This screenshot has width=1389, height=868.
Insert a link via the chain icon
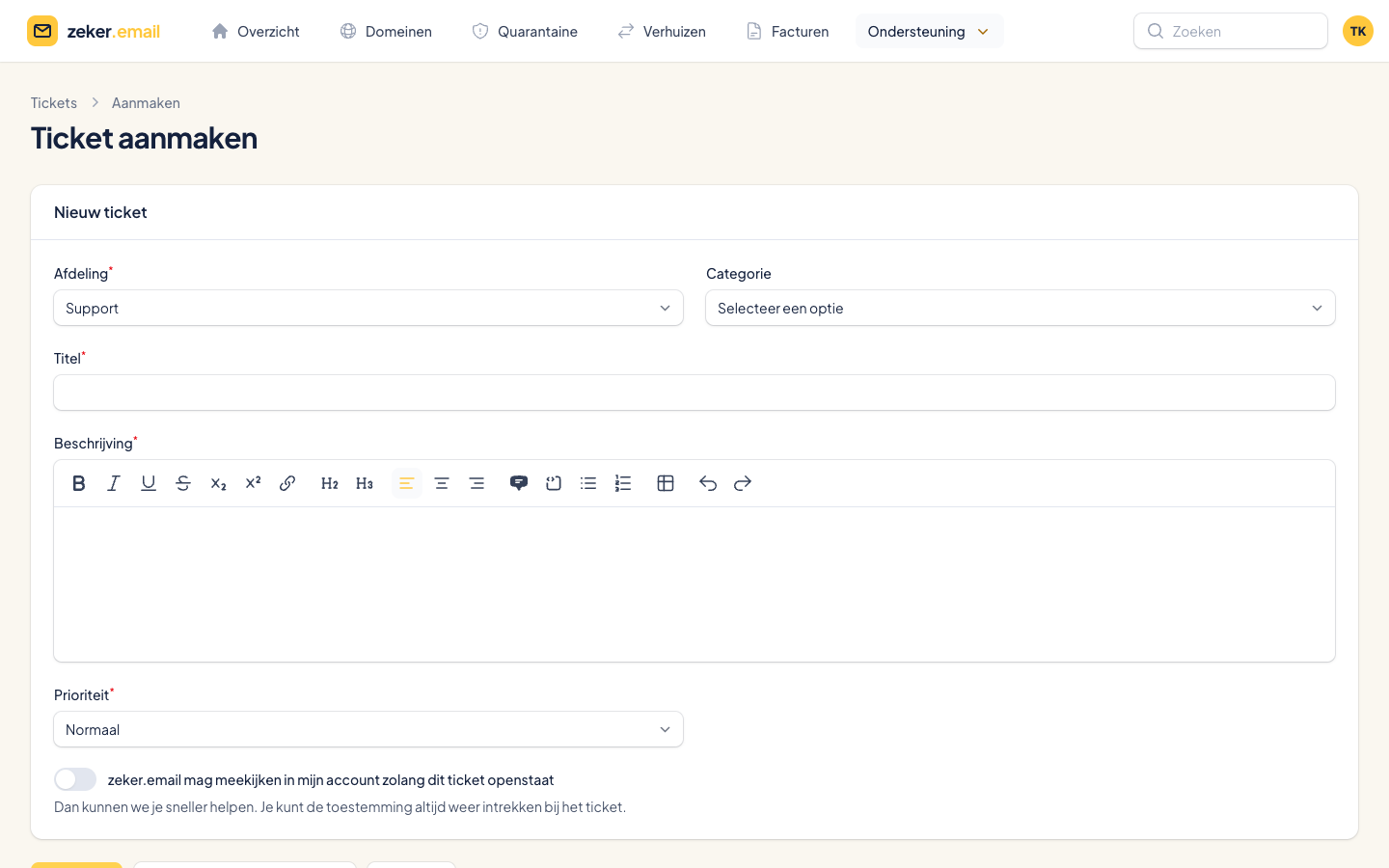pos(287,483)
